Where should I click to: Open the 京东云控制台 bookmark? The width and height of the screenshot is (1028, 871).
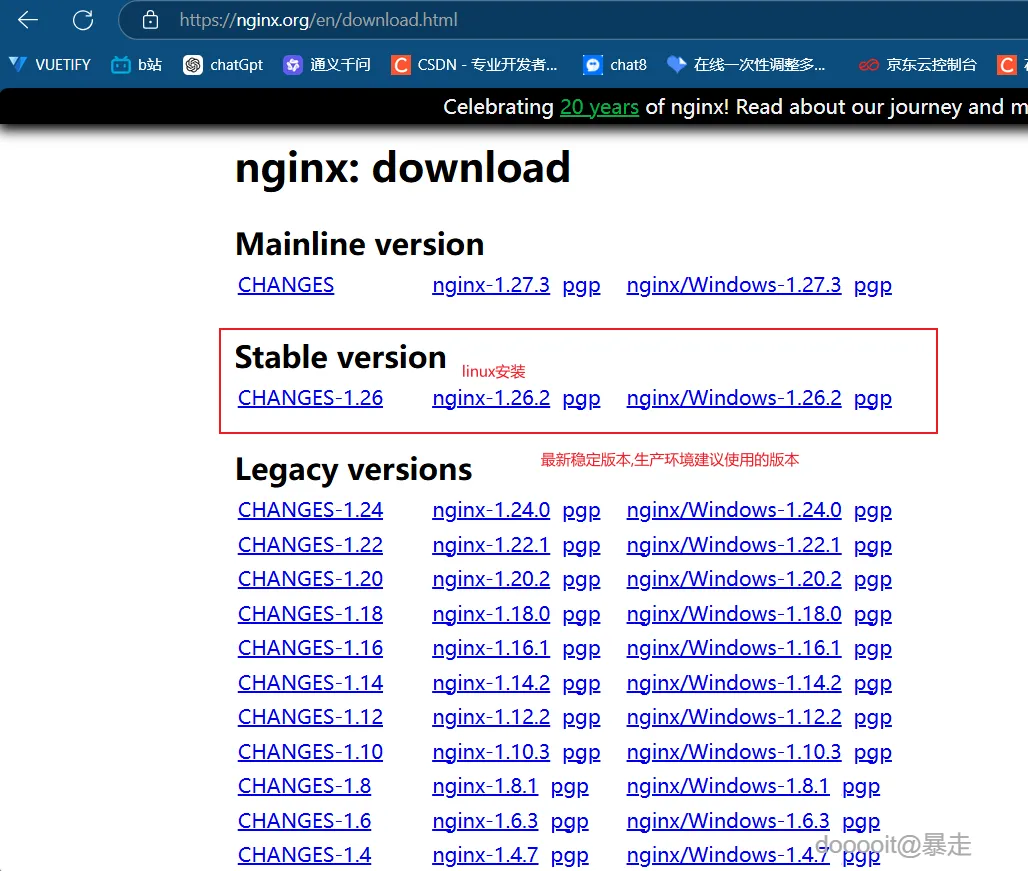pyautogui.click(x=918, y=65)
